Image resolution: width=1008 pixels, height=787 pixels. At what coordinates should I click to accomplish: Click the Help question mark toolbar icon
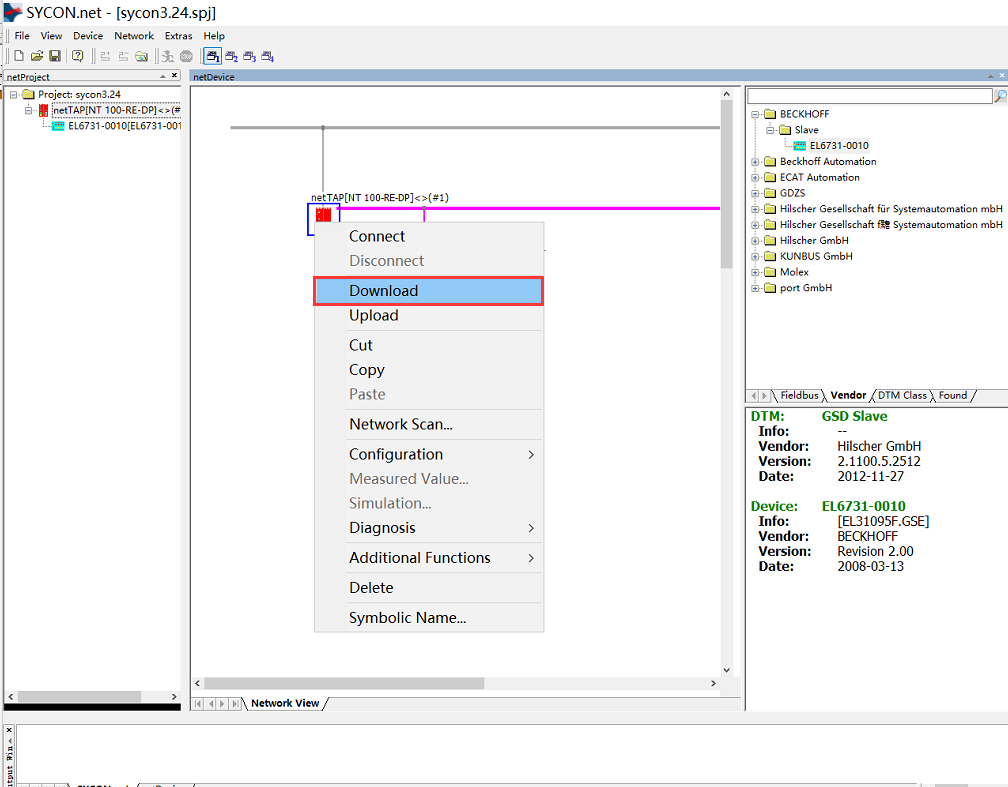[x=77, y=56]
